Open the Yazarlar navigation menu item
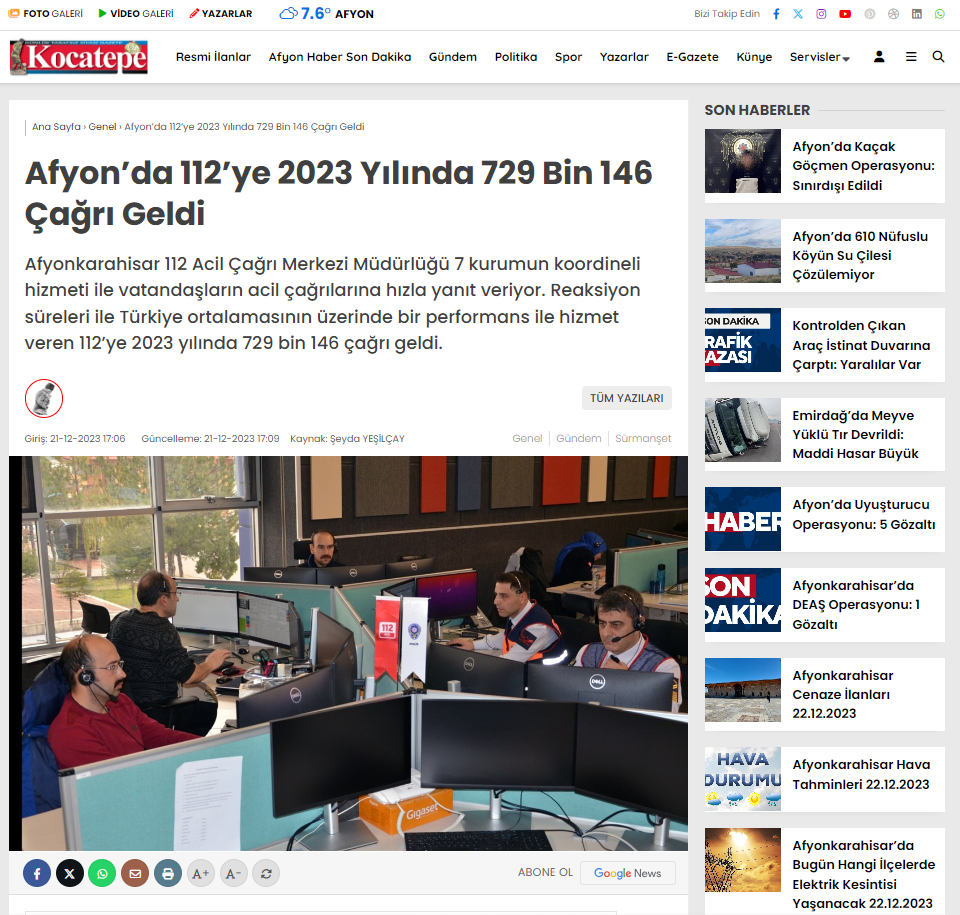 624,57
